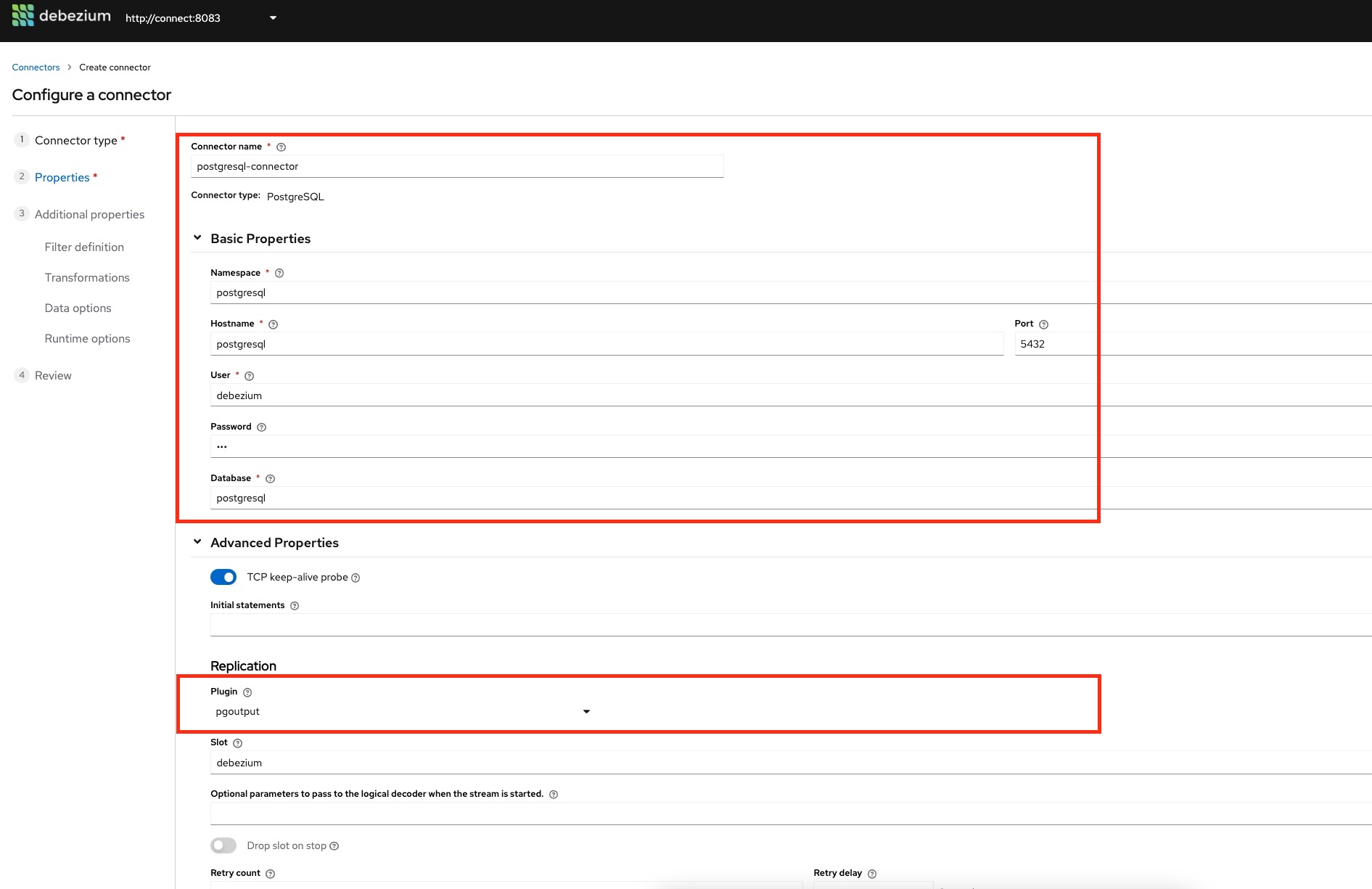Click help icon next to Drop slot on stop
Image resolution: width=1372 pixels, height=889 pixels.
click(x=334, y=846)
